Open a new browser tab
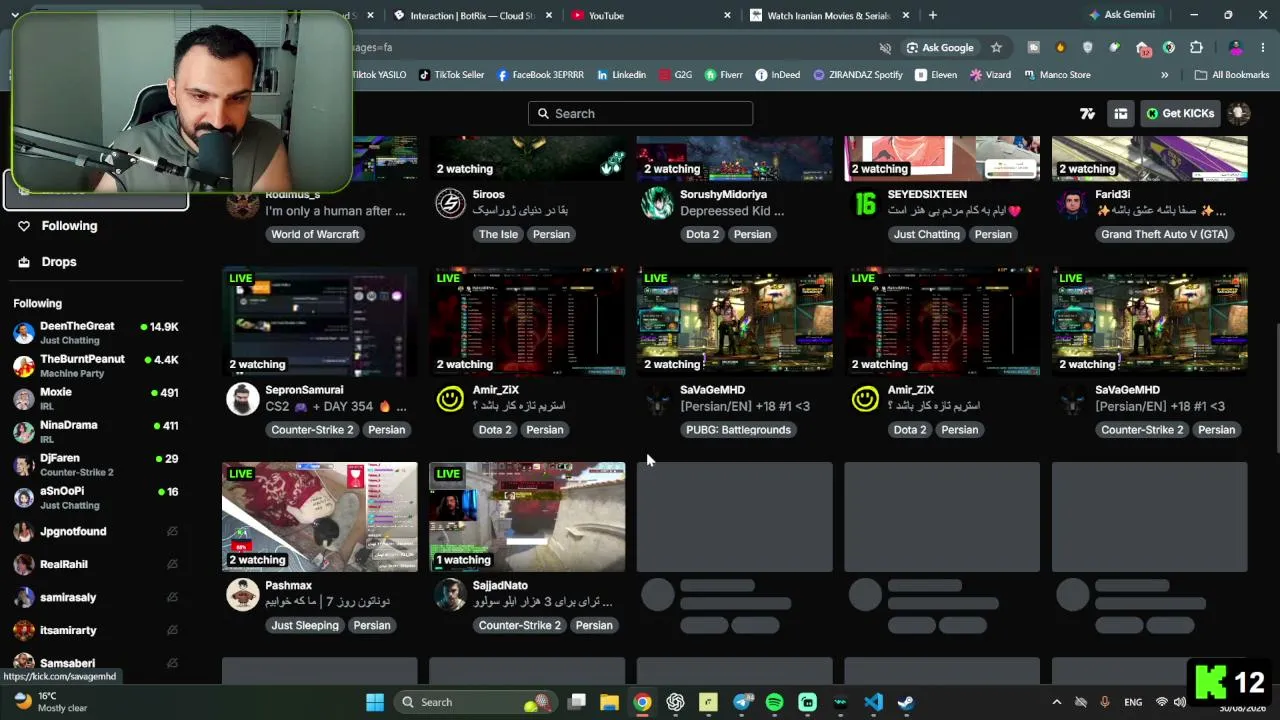Screen dimensions: 1280x720 [933, 15]
